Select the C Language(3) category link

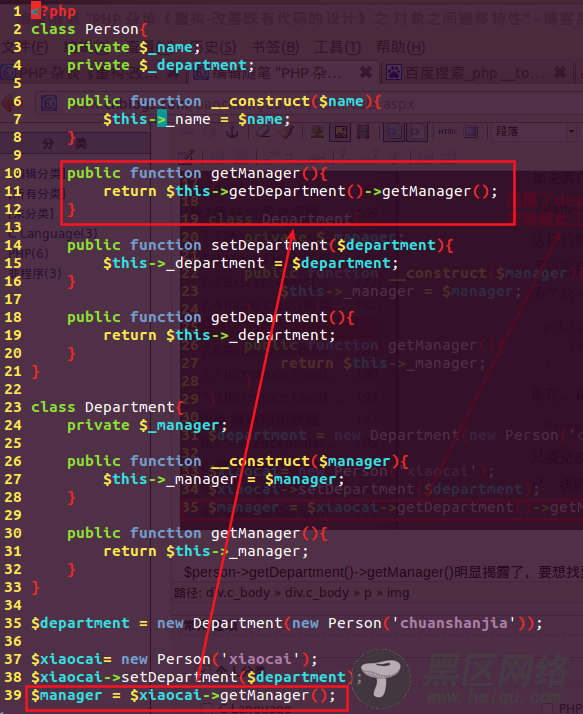52,234
